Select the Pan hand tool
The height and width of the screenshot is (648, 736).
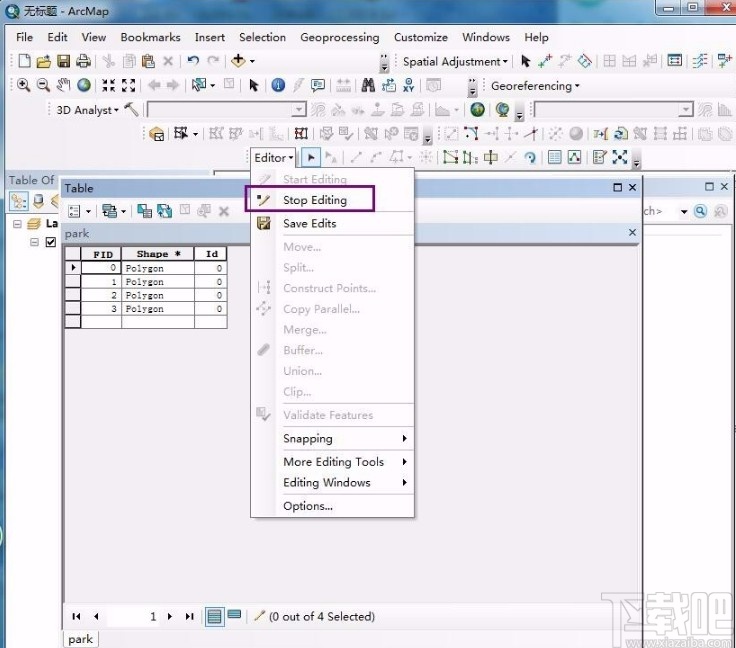63,85
